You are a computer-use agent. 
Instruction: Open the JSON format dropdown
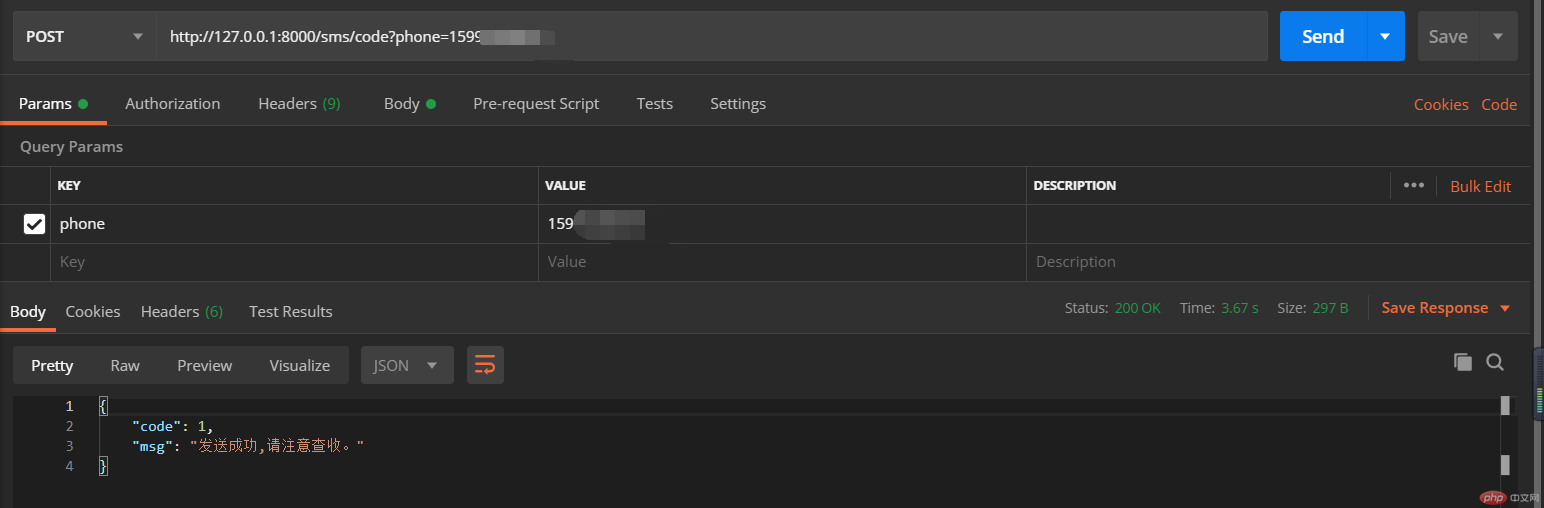[406, 365]
